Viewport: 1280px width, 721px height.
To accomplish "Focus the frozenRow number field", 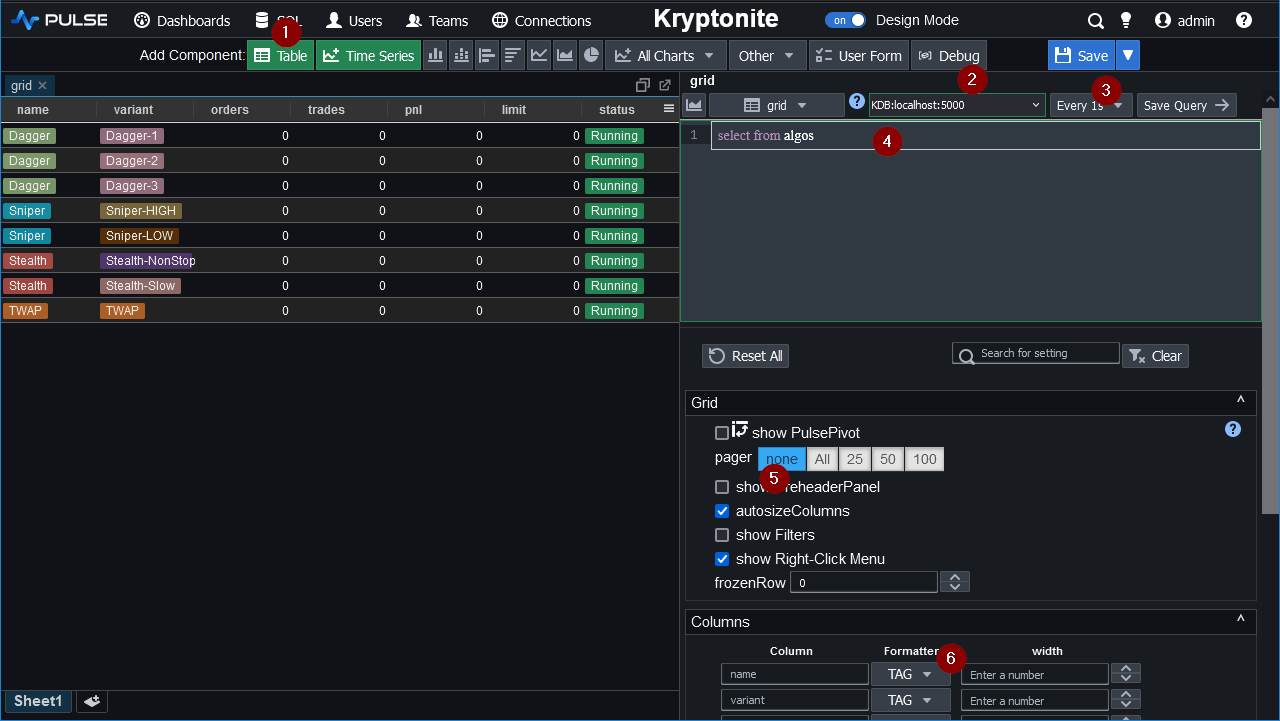I will click(x=864, y=582).
